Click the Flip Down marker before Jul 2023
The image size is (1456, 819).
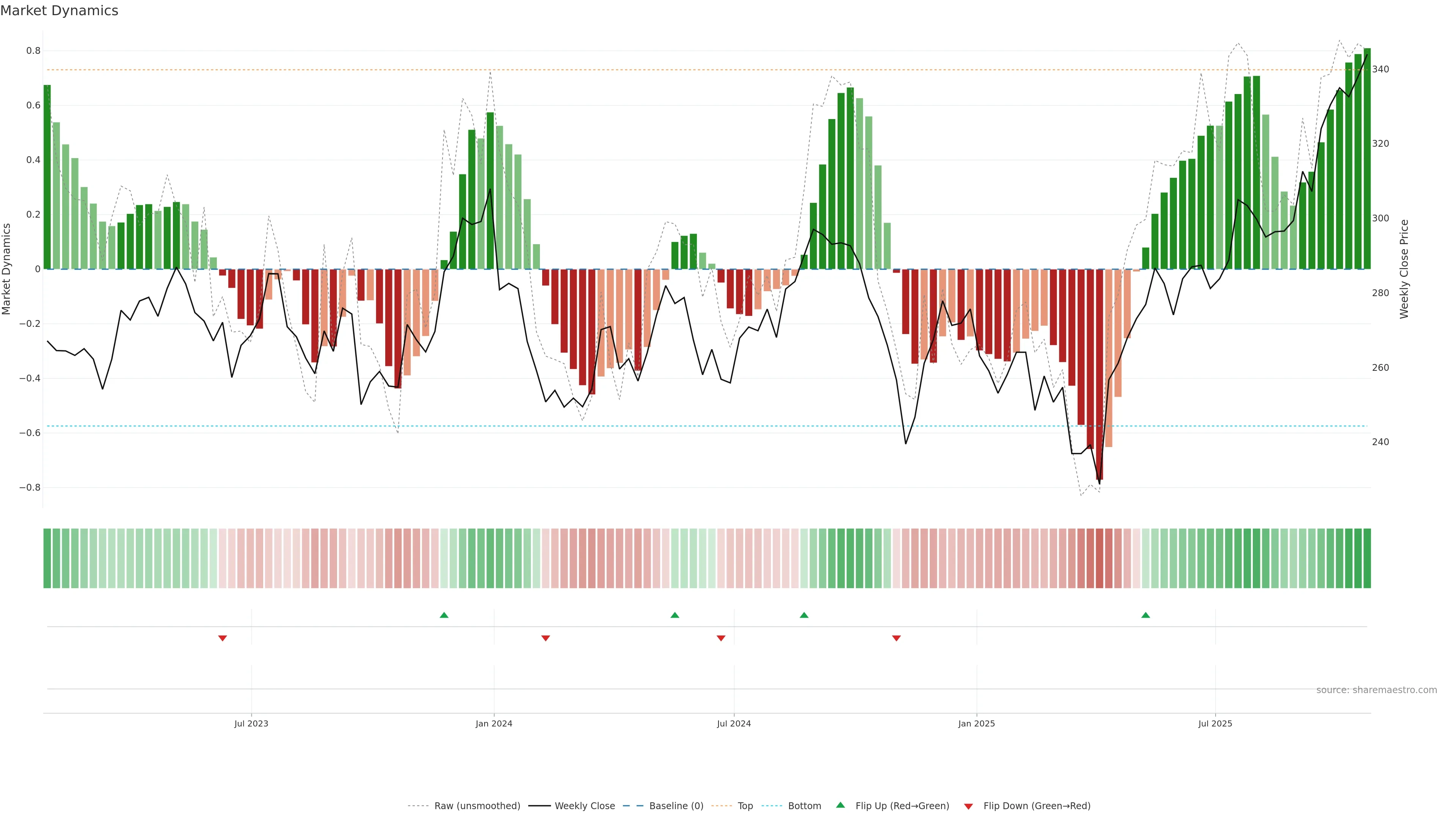(222, 638)
